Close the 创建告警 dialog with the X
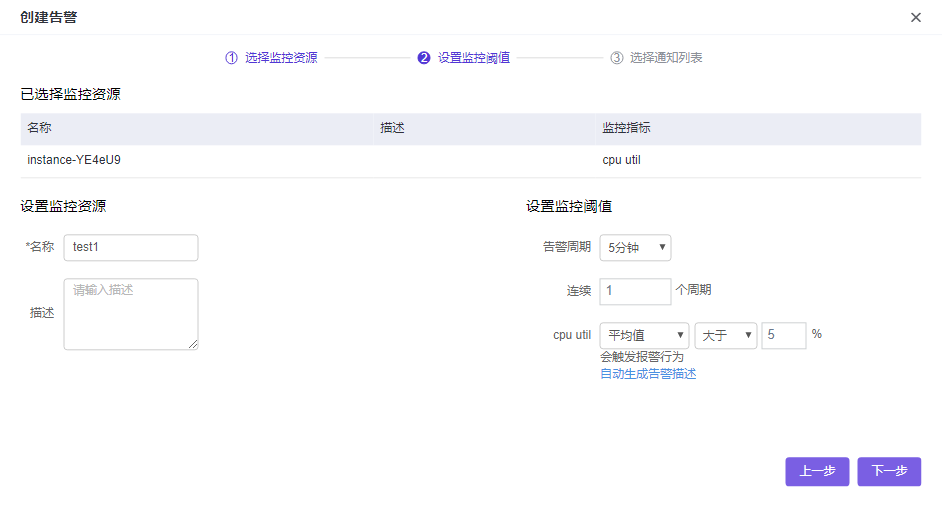 (915, 17)
